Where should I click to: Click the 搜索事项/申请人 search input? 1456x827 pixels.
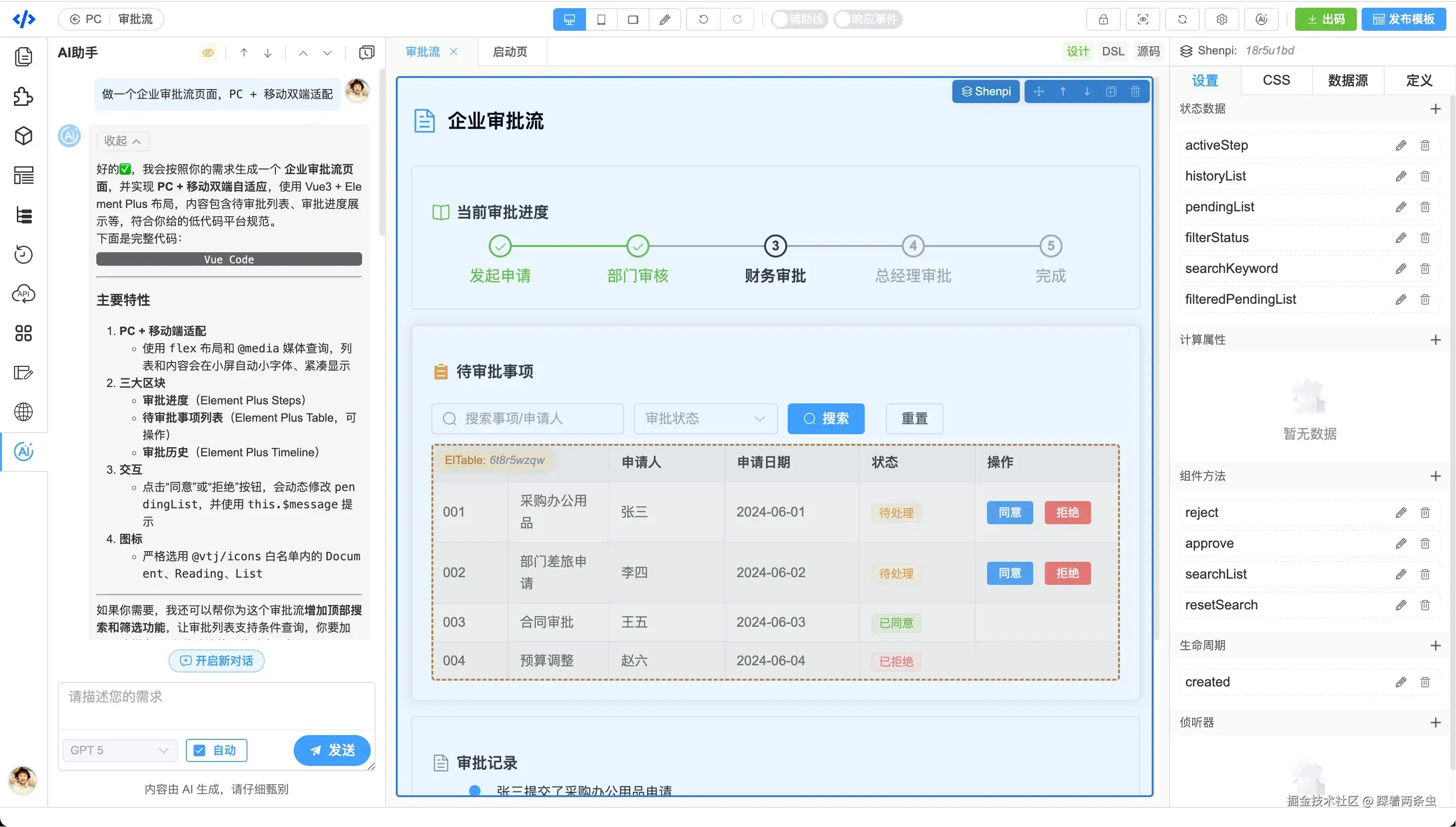[x=527, y=419]
